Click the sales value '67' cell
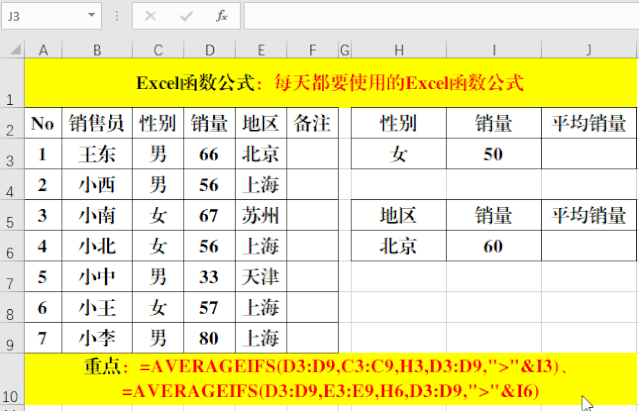This screenshot has width=639, height=411. pyautogui.click(x=209, y=215)
